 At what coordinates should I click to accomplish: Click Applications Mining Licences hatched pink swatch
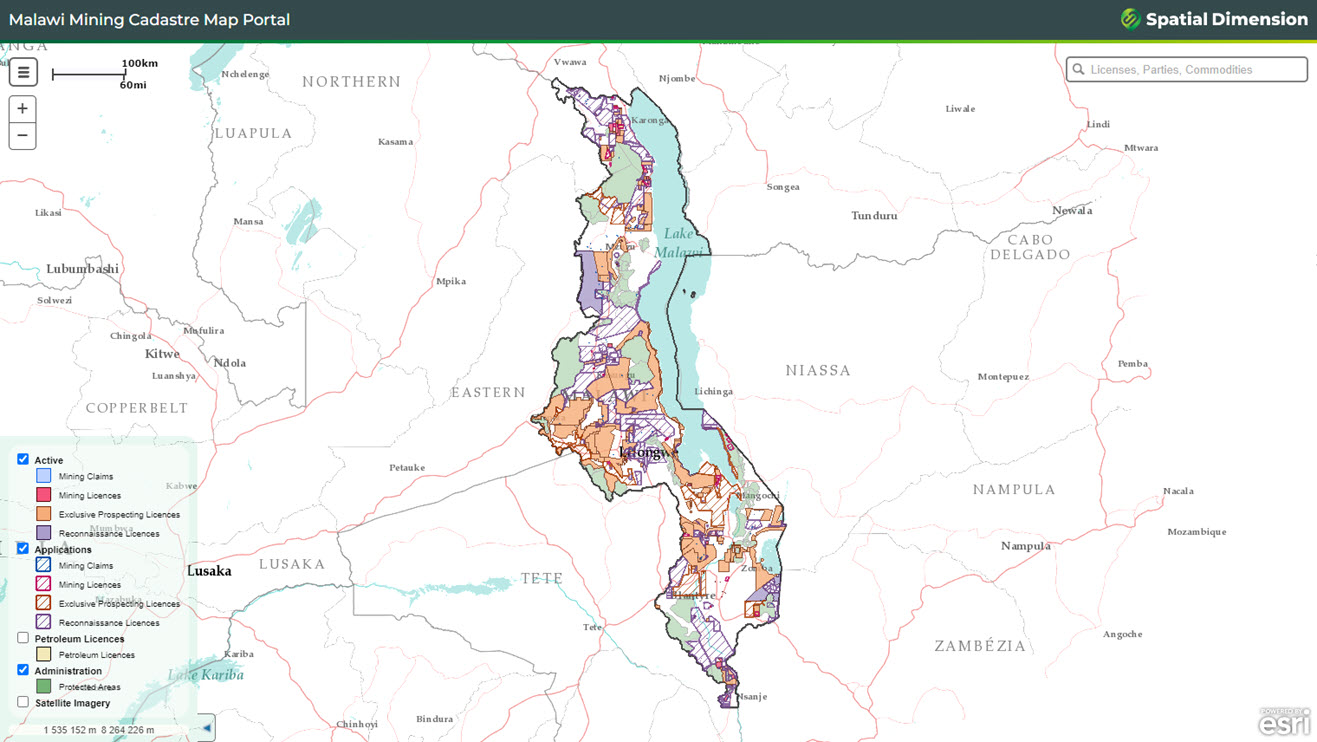coord(43,584)
